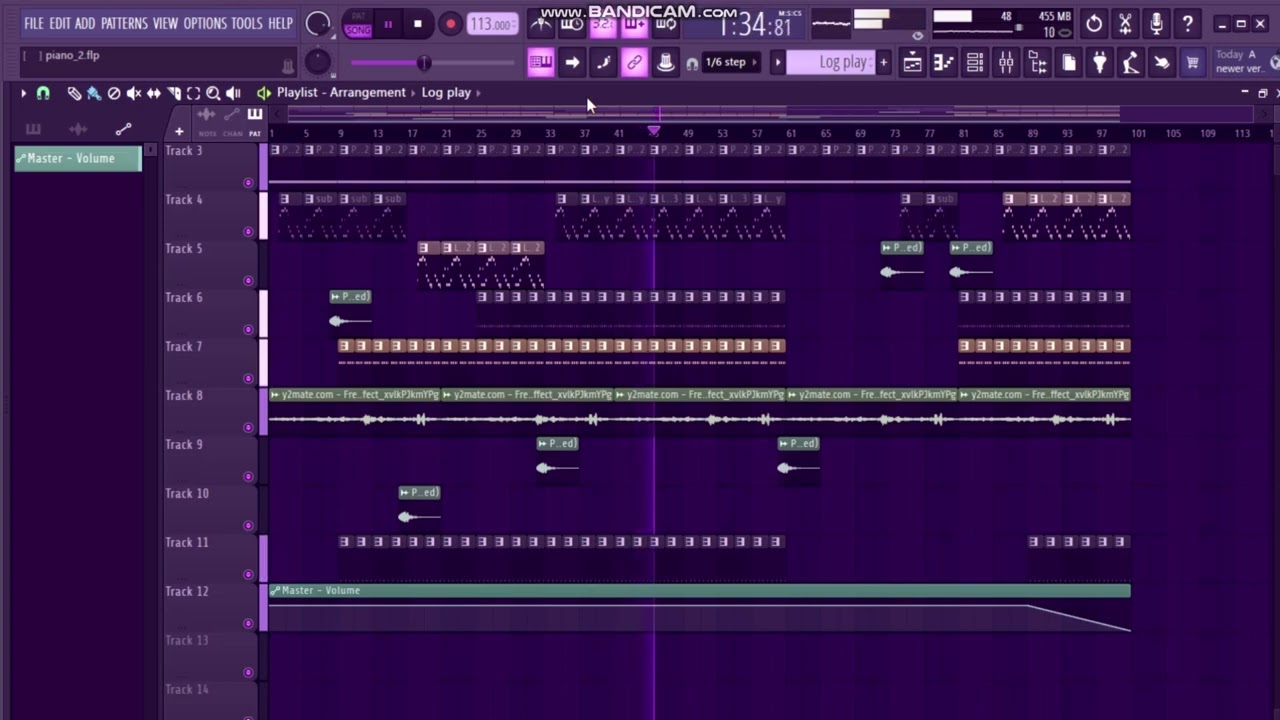Screen dimensions: 1280x720
Task: Open the ADD menu
Action: pos(85,23)
